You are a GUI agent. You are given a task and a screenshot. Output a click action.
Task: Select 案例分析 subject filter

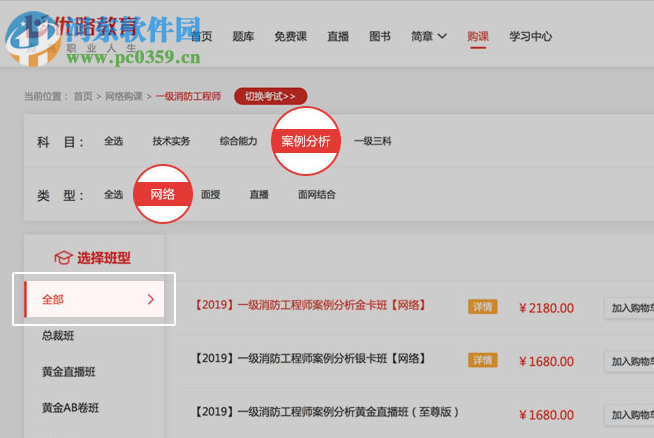pos(306,141)
